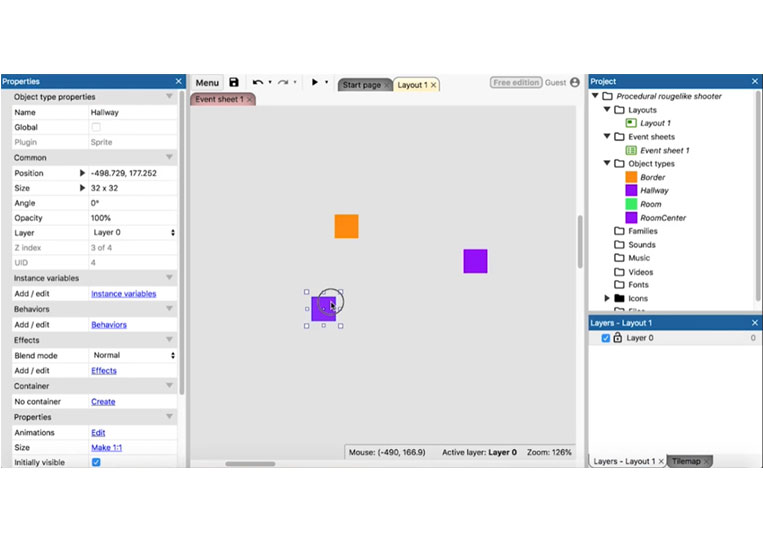
Task: Select the RoomCenter object type icon
Action: click(x=631, y=217)
